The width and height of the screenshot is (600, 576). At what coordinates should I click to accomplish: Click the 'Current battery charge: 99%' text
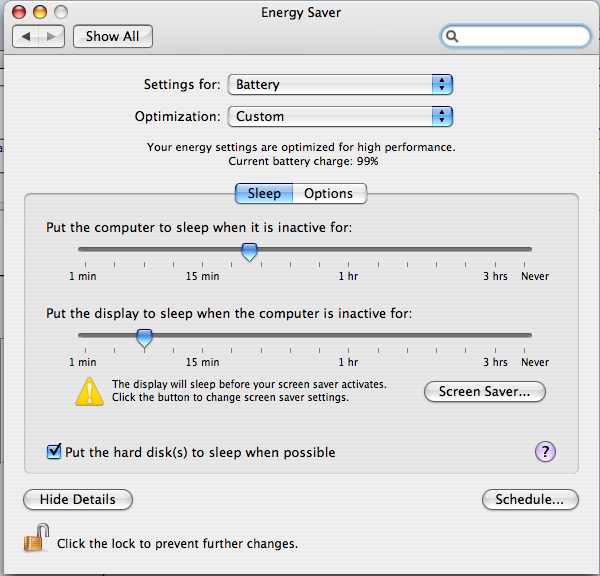point(303,161)
